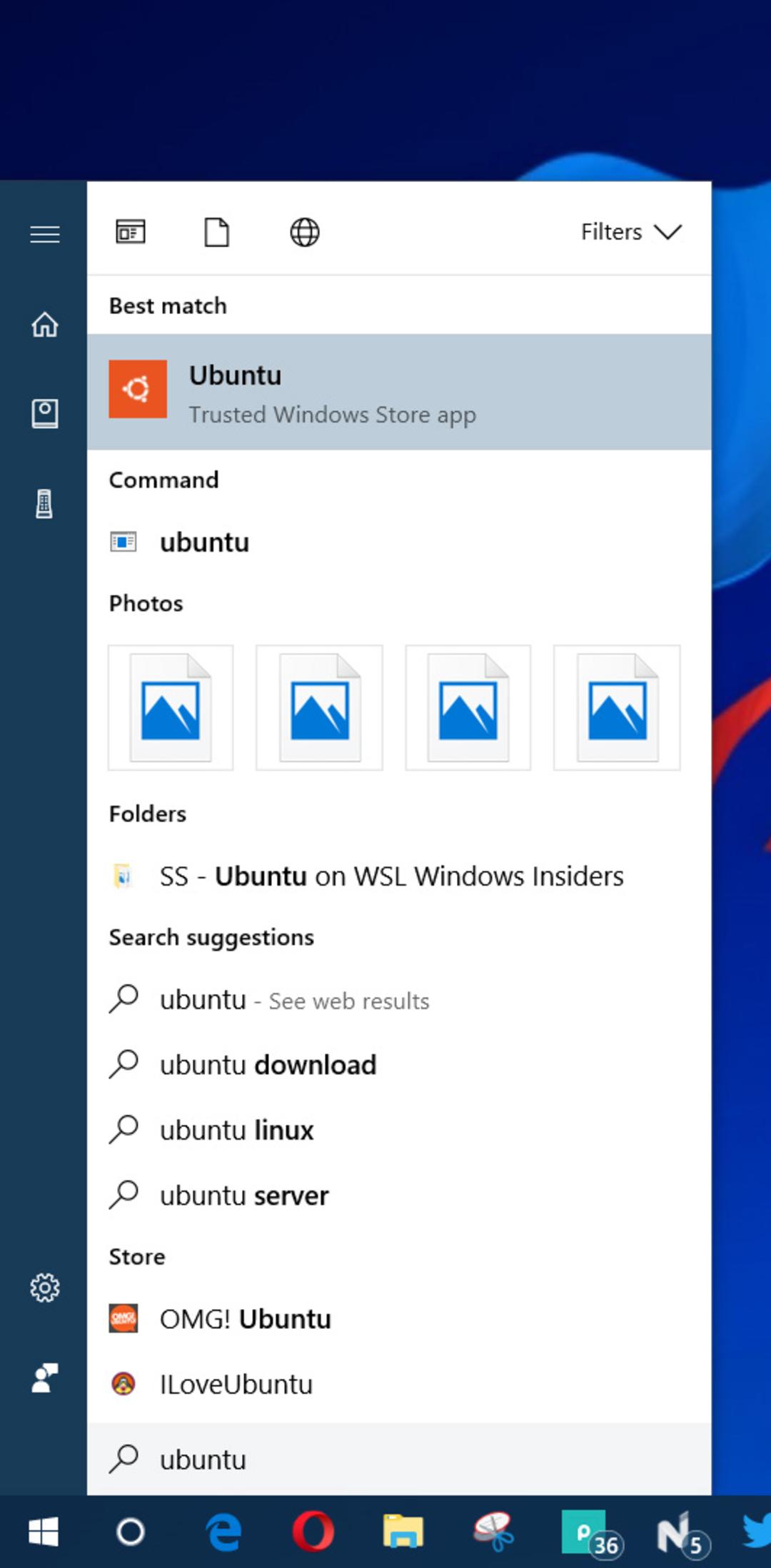Open Snipping Tool from the taskbar
The image size is (771, 1568).
493,1532
